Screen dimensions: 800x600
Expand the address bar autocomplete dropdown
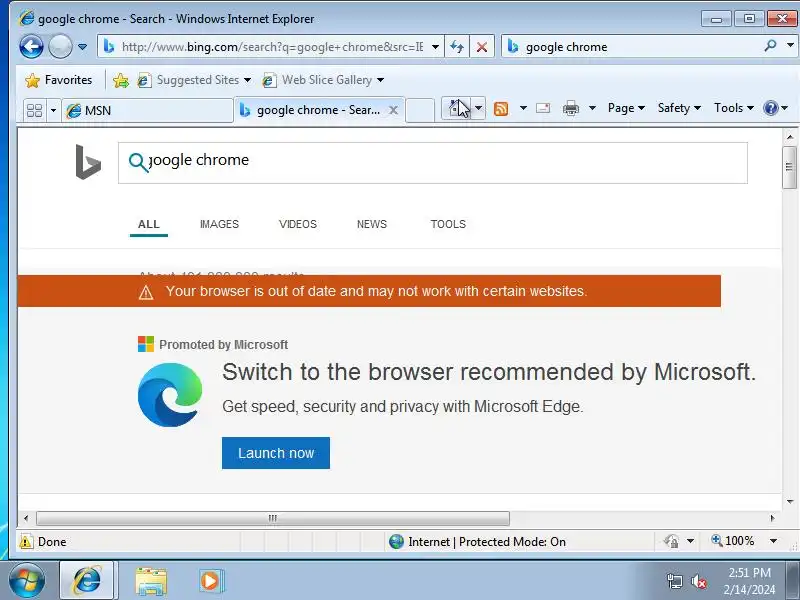coord(435,47)
